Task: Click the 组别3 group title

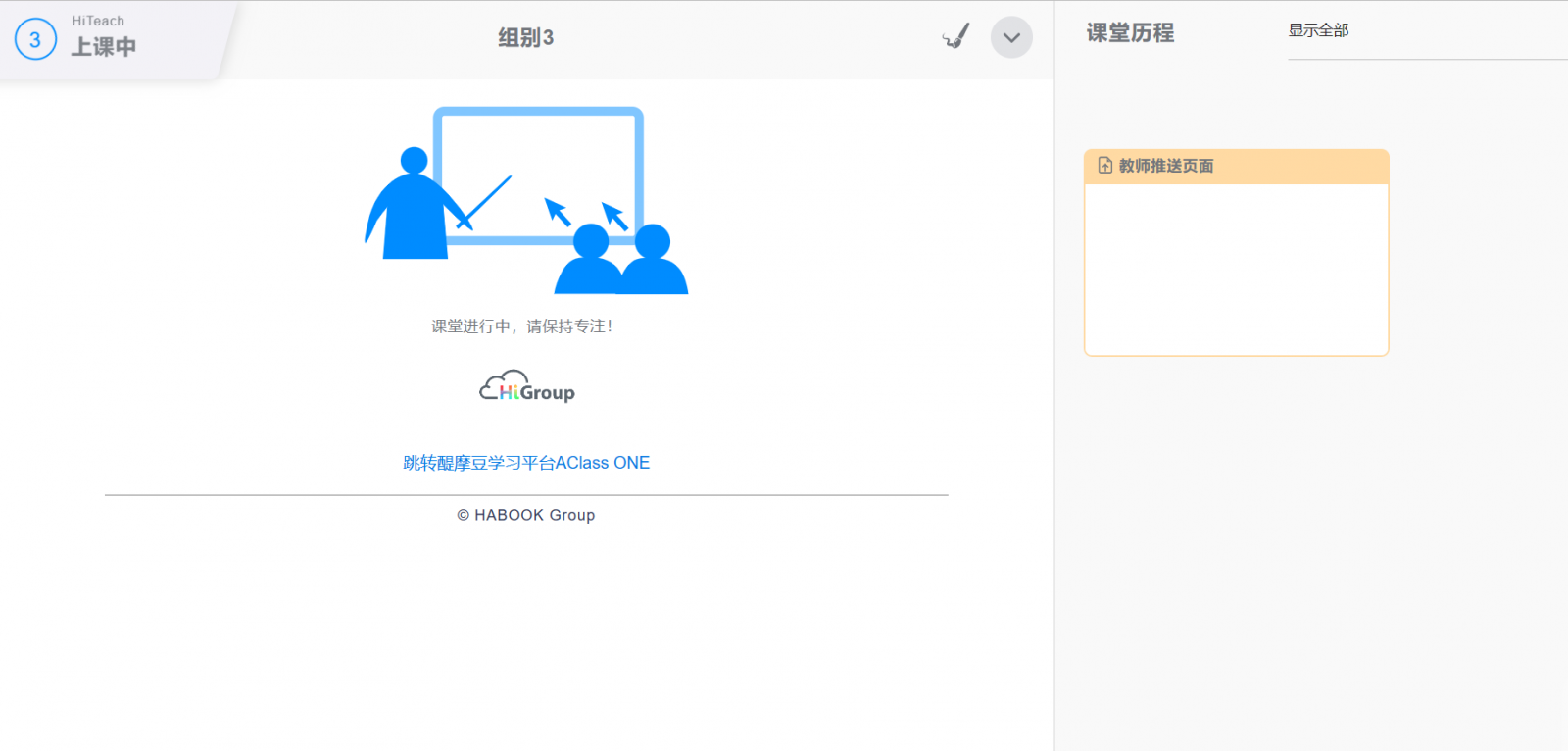Action: click(525, 38)
